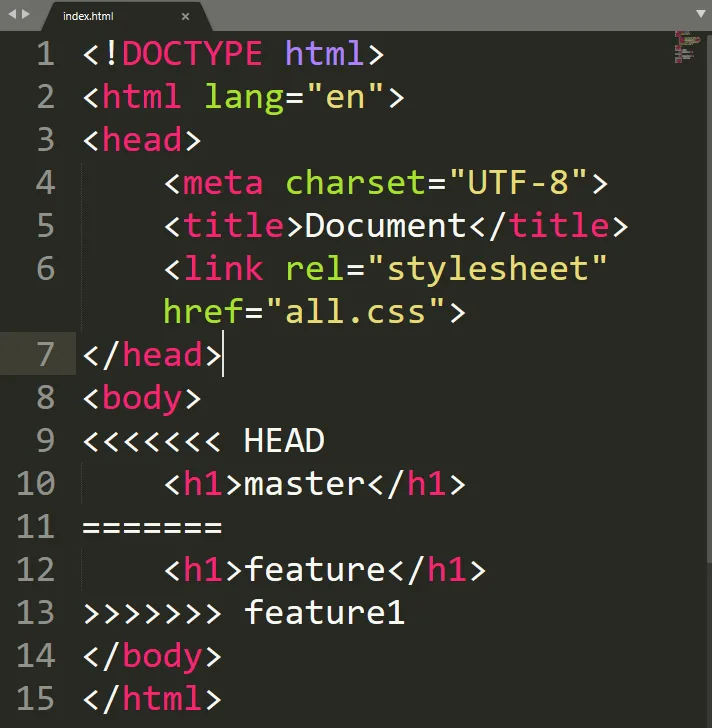Image resolution: width=712 pixels, height=728 pixels.
Task: Click the "UTF-8" string value
Action: click(518, 182)
